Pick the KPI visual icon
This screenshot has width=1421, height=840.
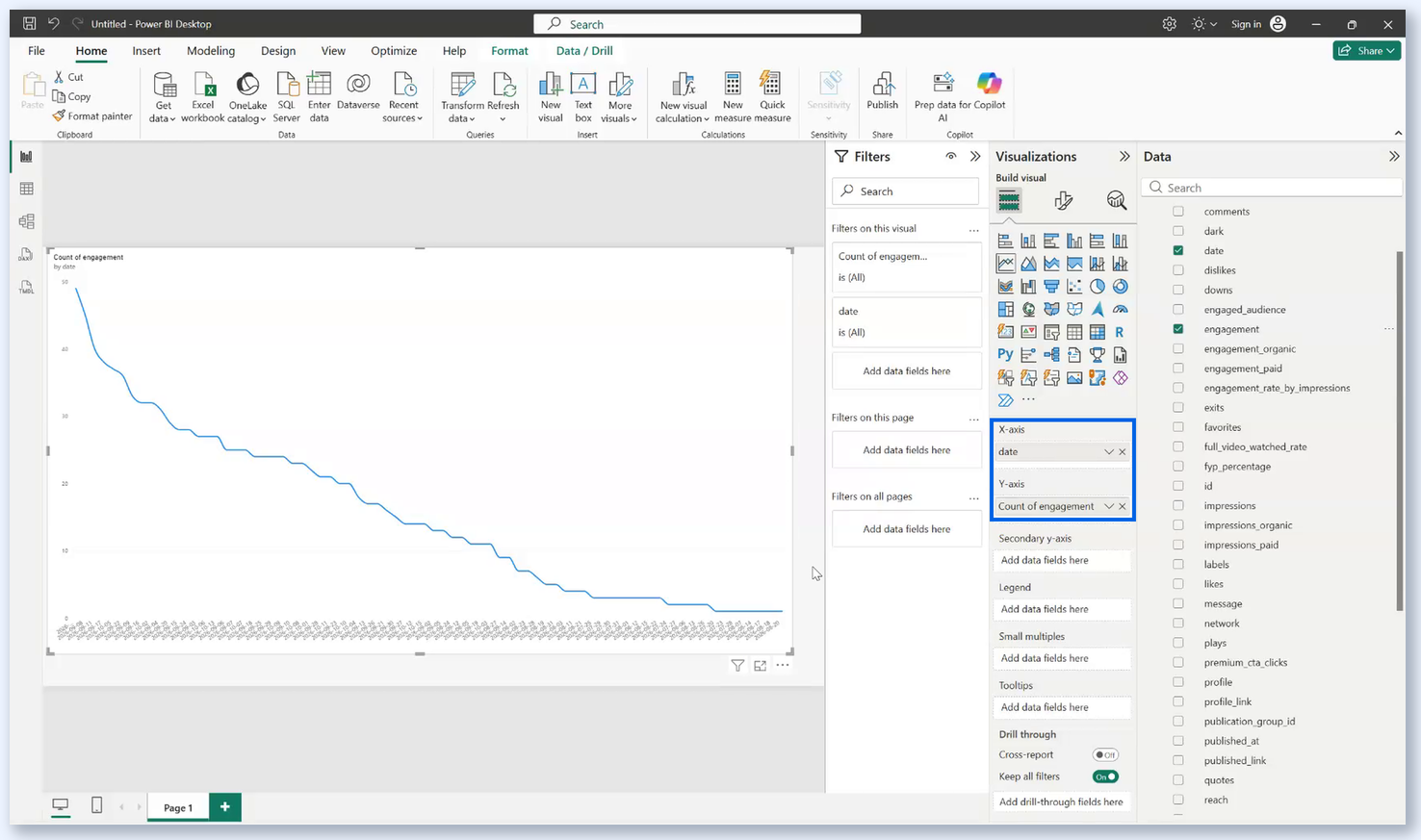coord(1028,332)
